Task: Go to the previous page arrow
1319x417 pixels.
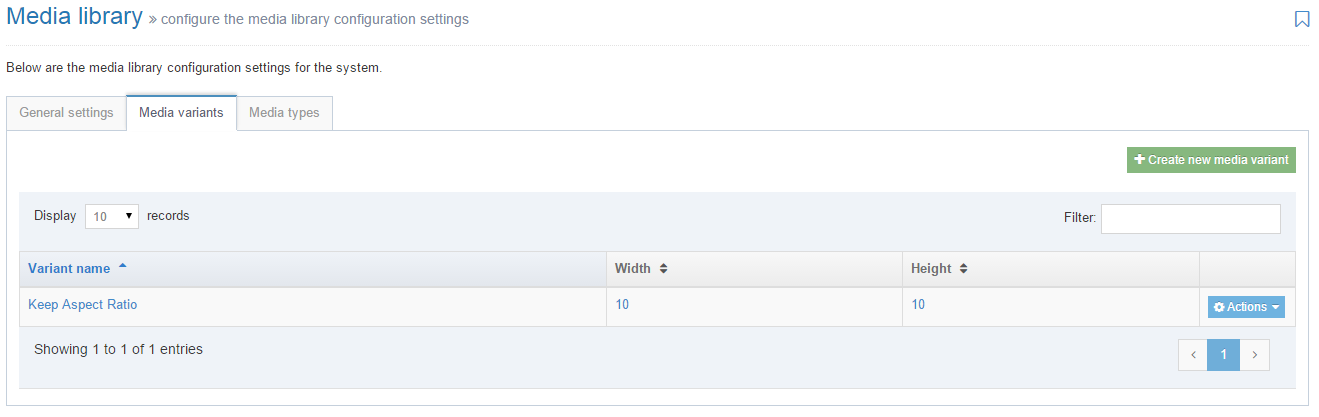Action: (x=1193, y=355)
